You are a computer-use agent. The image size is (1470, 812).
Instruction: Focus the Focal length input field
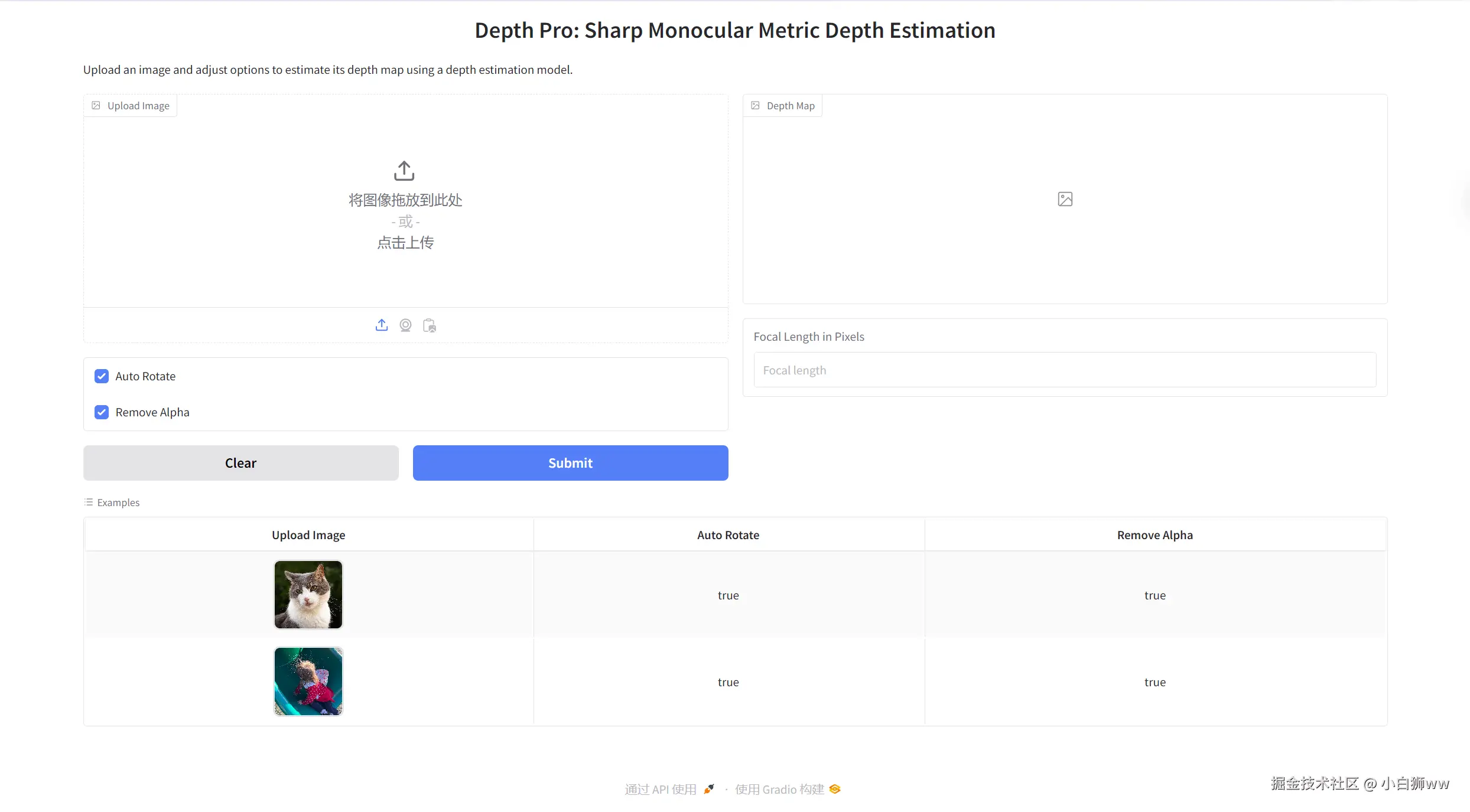coord(1065,370)
